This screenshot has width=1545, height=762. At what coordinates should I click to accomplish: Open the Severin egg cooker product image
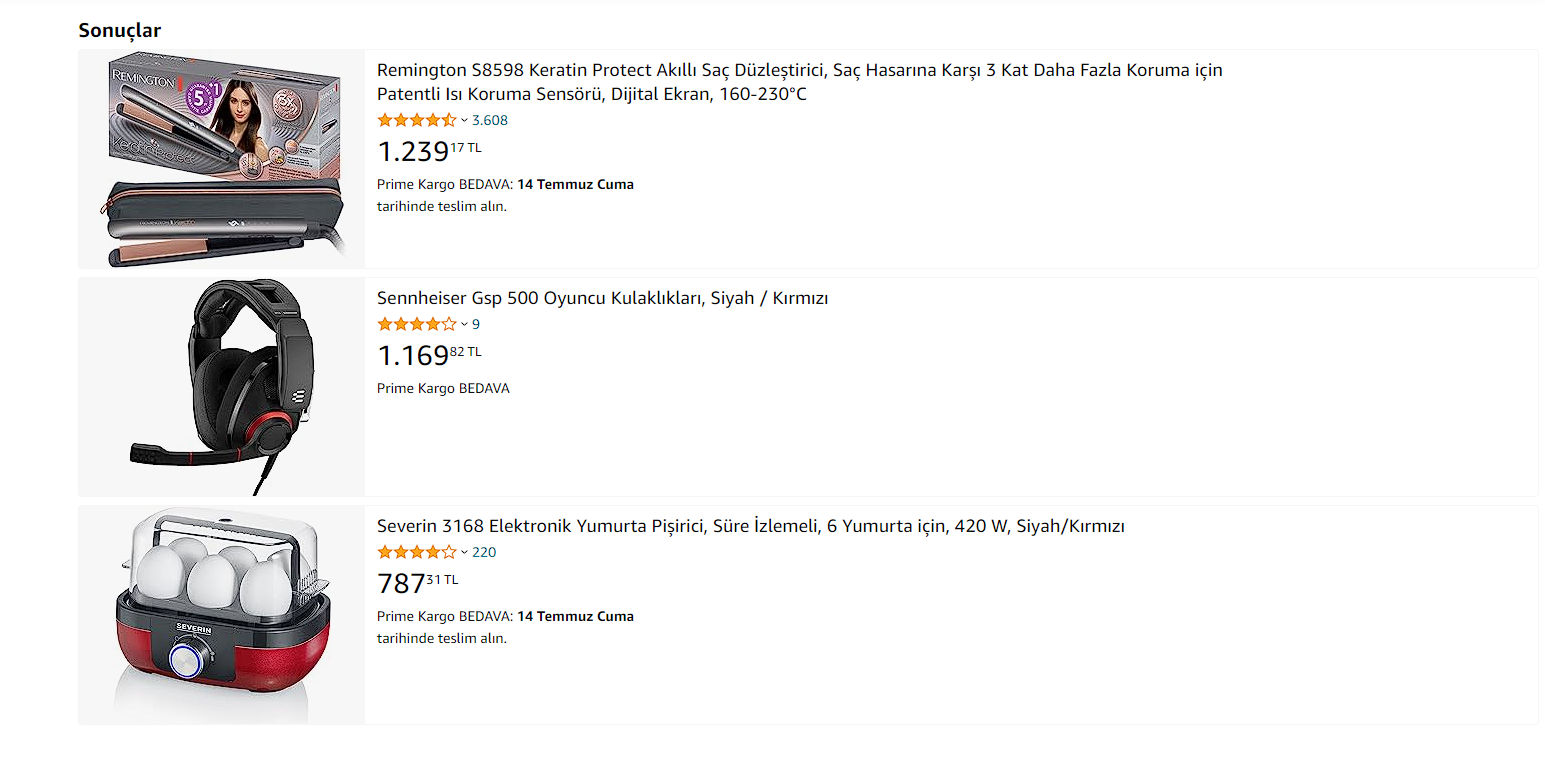[221, 615]
